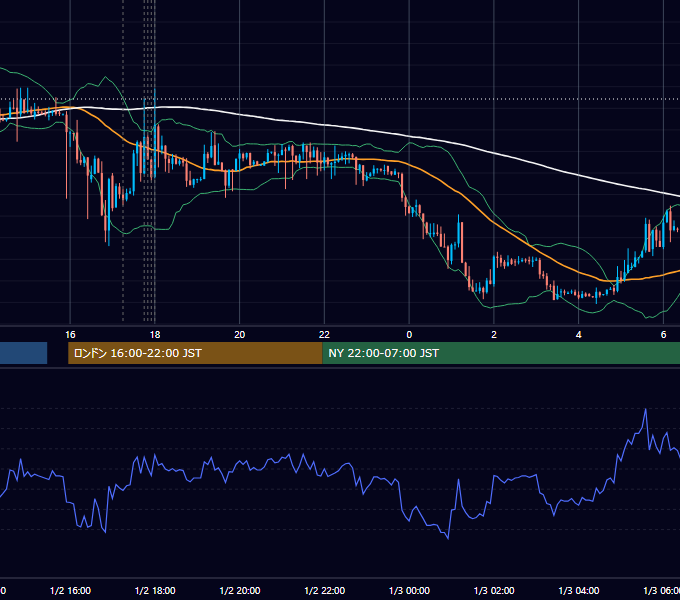Click the 22 hour label on price chart axis
This screenshot has width=680, height=600.
(324, 335)
